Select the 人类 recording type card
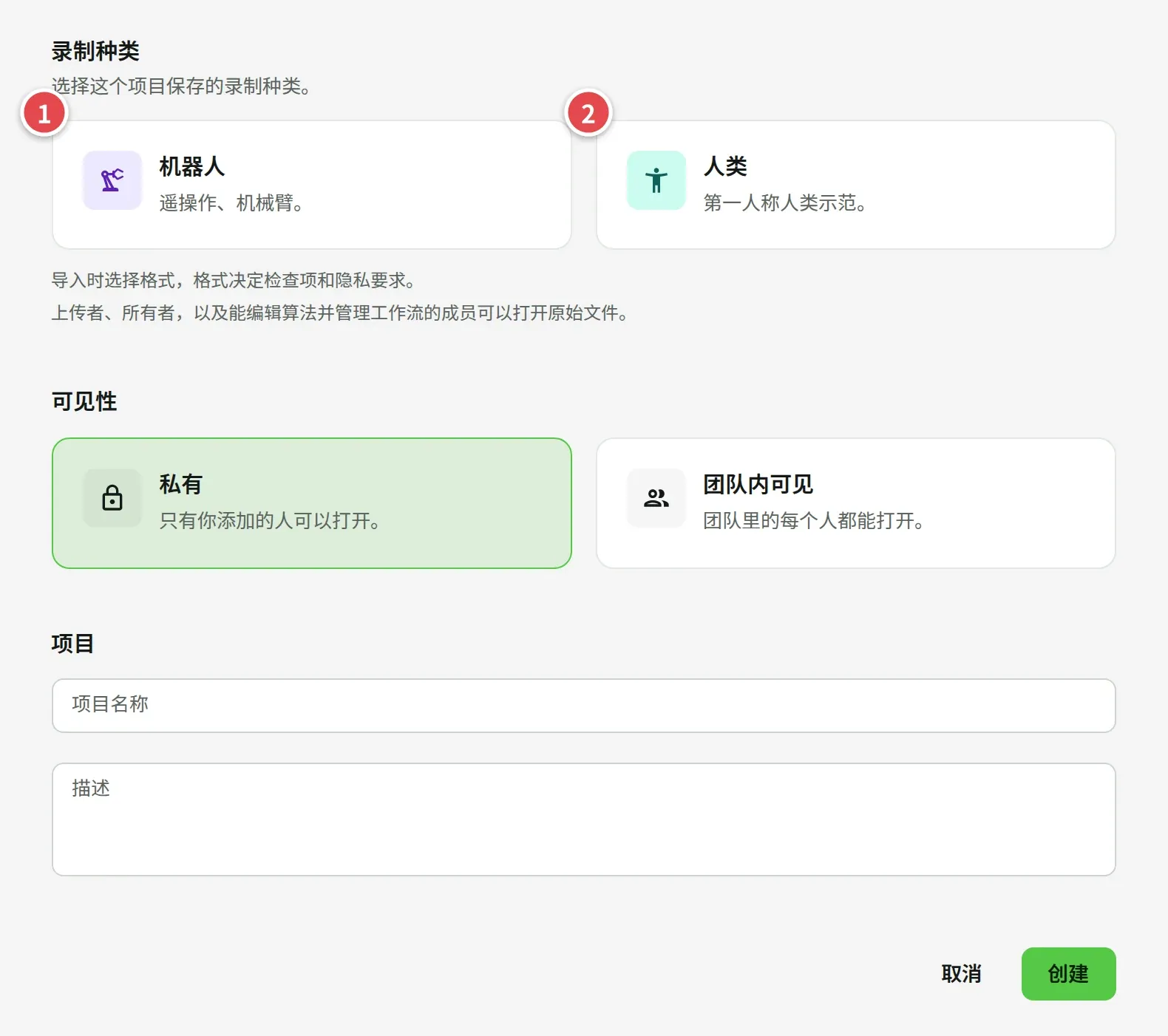The image size is (1168, 1036). (856, 185)
